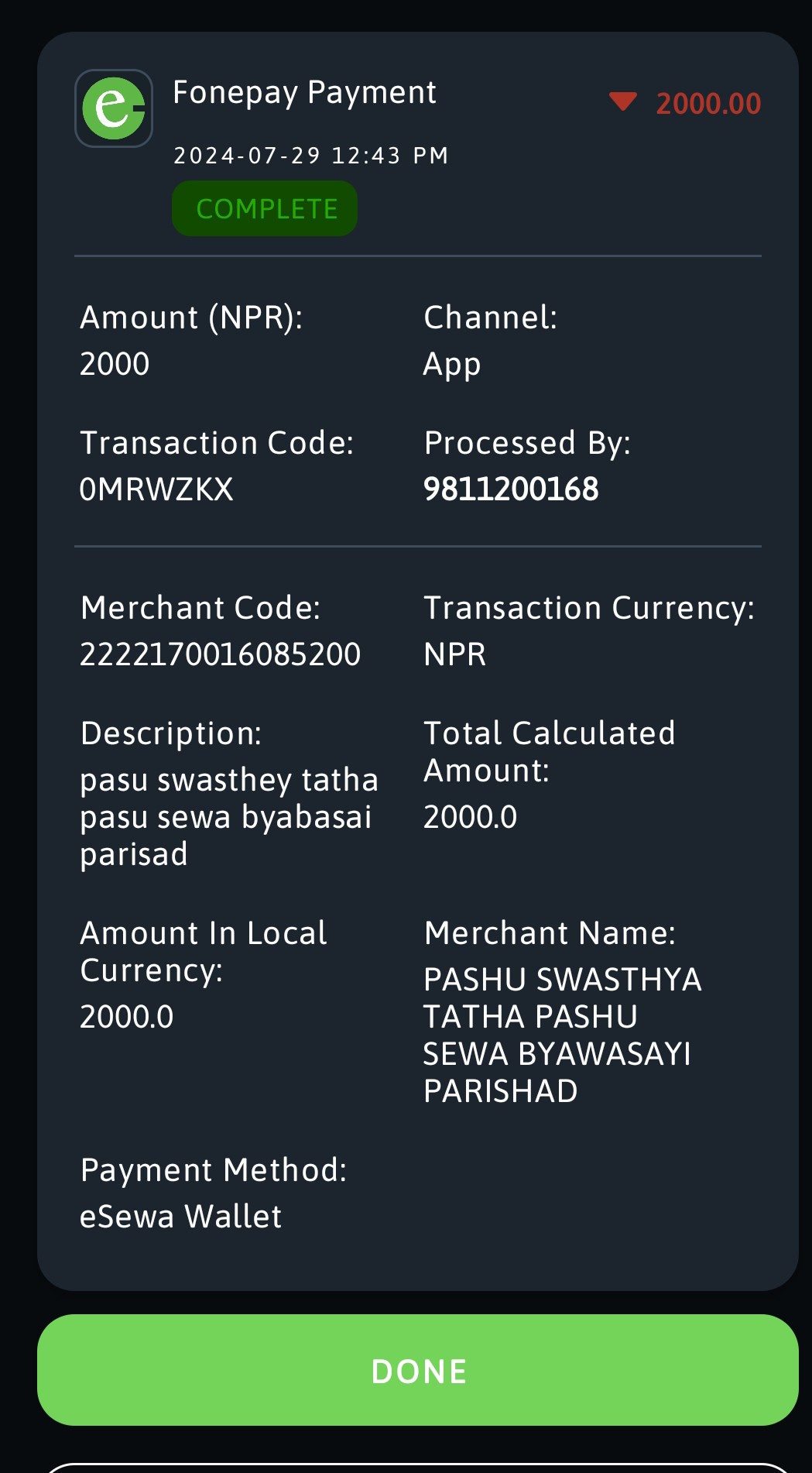This screenshot has height=1473, width=812.
Task: Tap the white outlined button below DONE
Action: pyautogui.click(x=418, y=1468)
